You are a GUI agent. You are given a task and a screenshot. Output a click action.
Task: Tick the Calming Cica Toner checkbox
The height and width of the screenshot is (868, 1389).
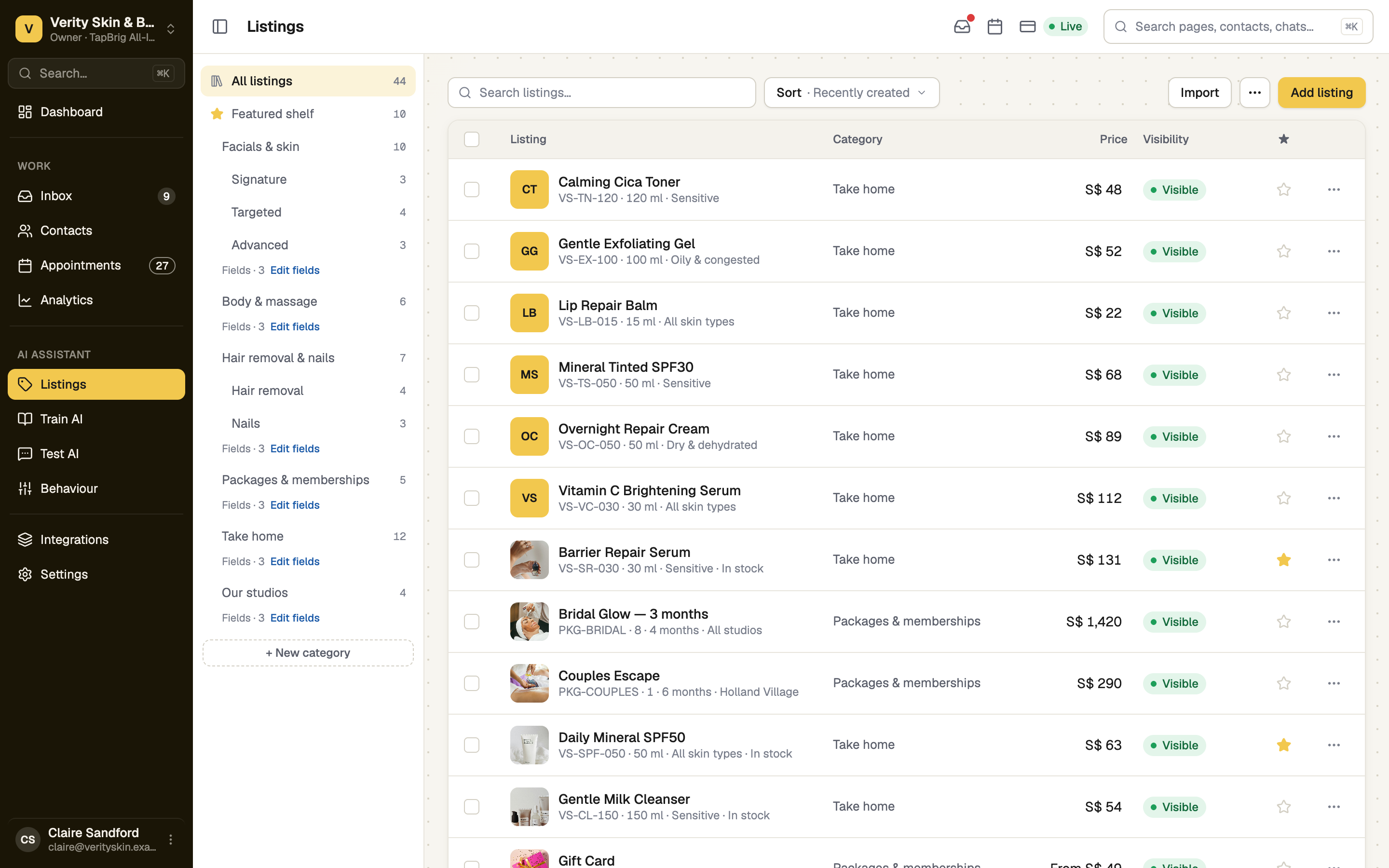coord(471,190)
